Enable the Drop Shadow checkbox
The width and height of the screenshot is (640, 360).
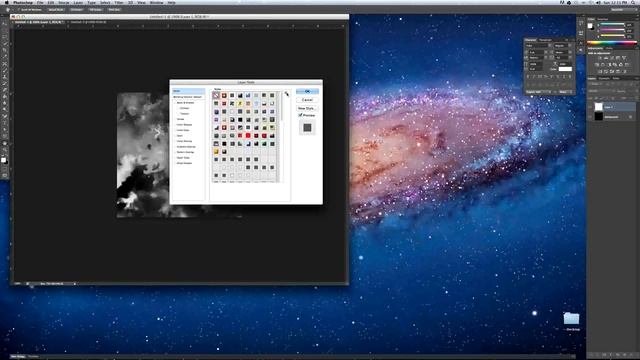(x=175, y=163)
